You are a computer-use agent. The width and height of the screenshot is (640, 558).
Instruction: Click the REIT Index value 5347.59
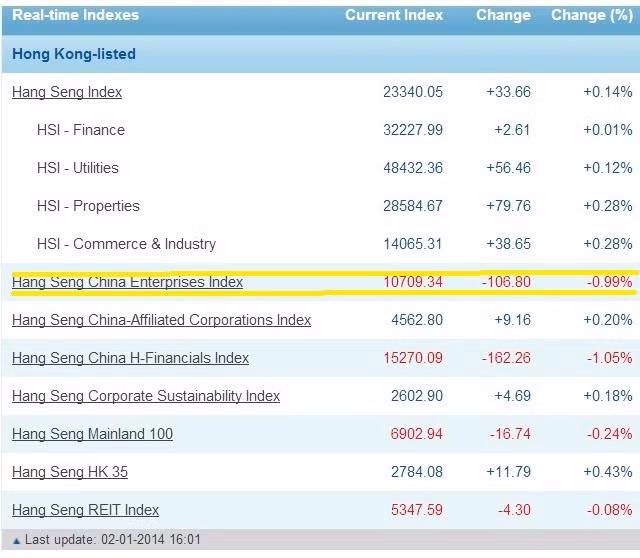coord(417,509)
